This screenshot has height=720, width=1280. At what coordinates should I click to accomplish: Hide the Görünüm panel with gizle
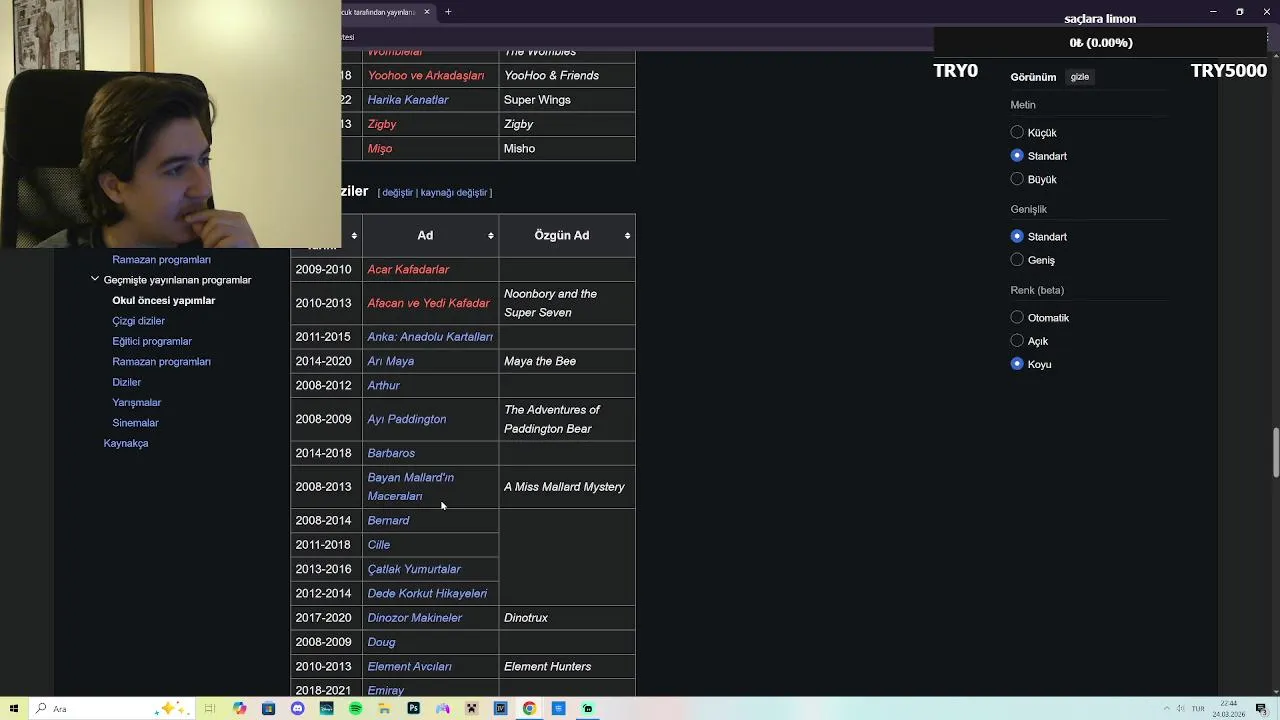coord(1080,77)
